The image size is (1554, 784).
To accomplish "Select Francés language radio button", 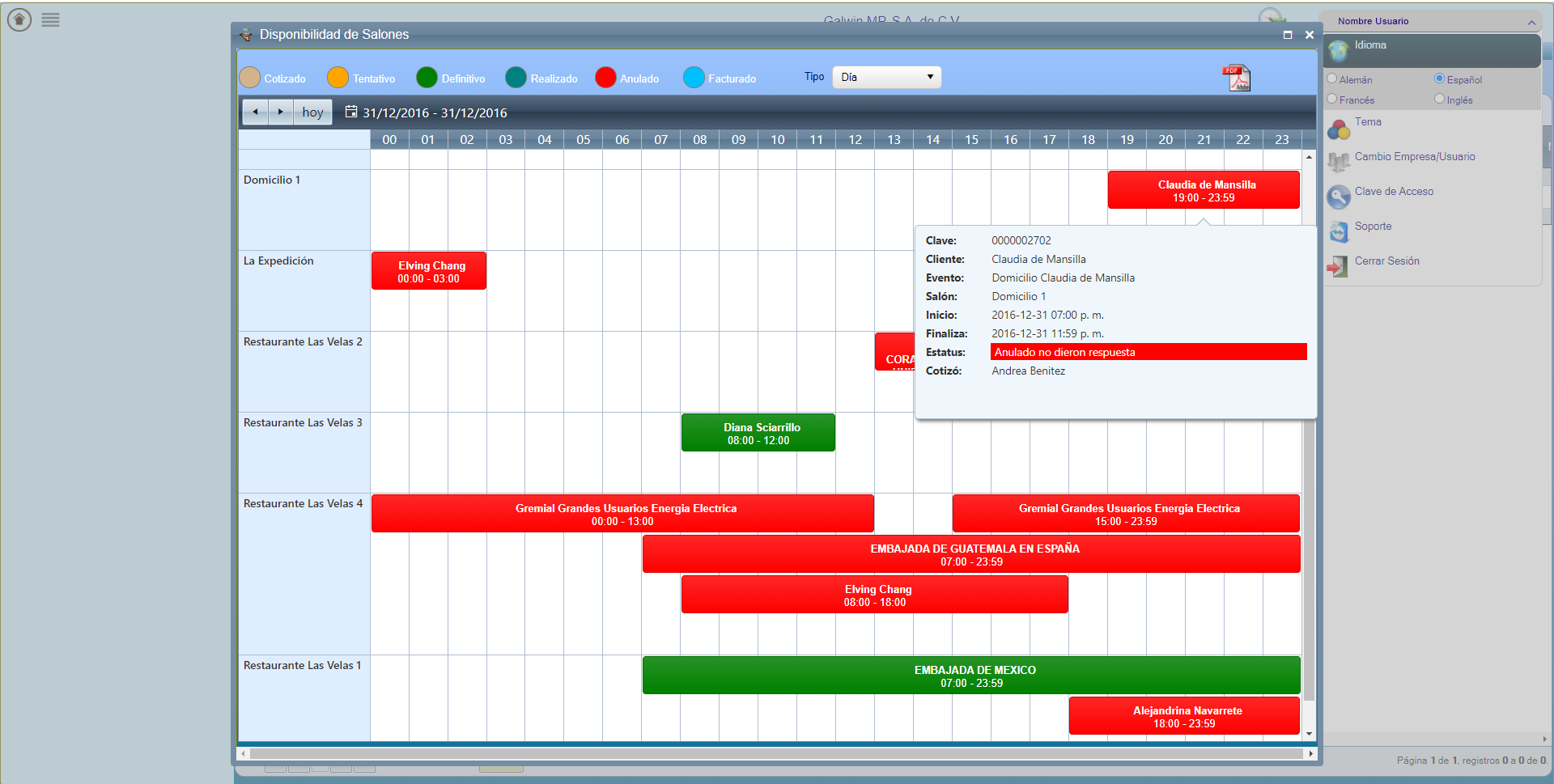I will [1332, 99].
